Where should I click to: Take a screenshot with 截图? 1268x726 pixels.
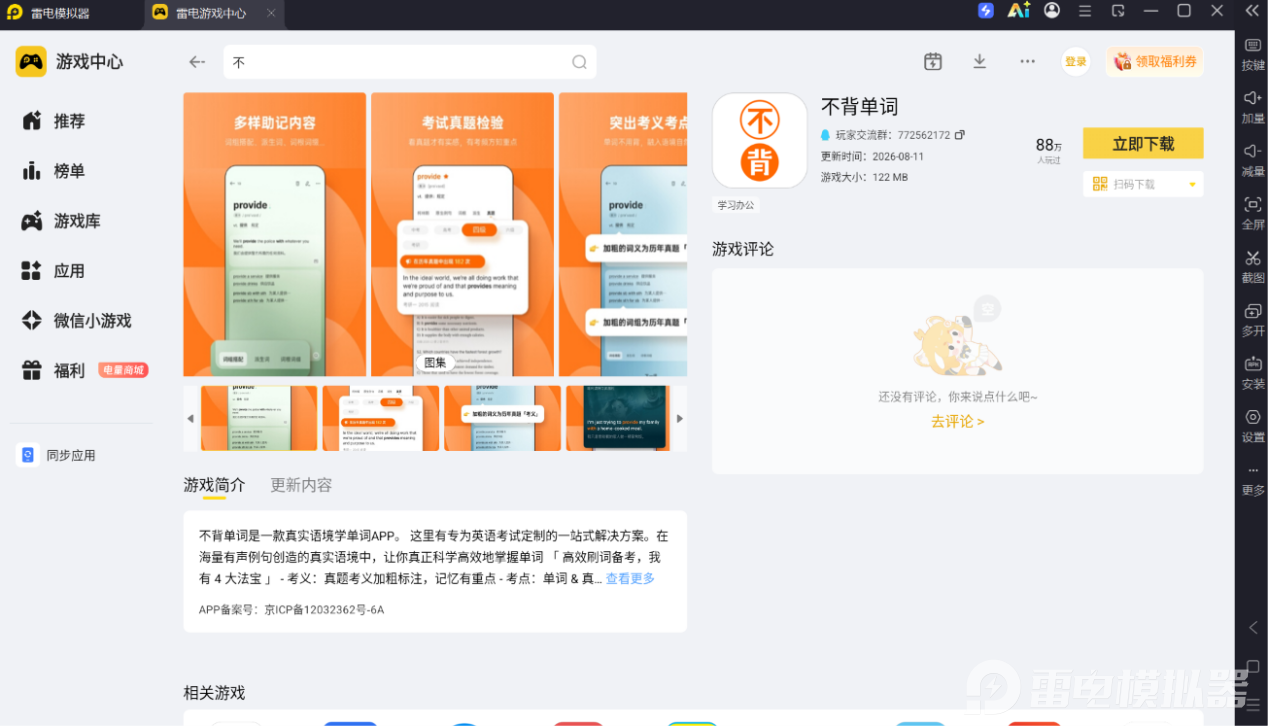(x=1253, y=267)
